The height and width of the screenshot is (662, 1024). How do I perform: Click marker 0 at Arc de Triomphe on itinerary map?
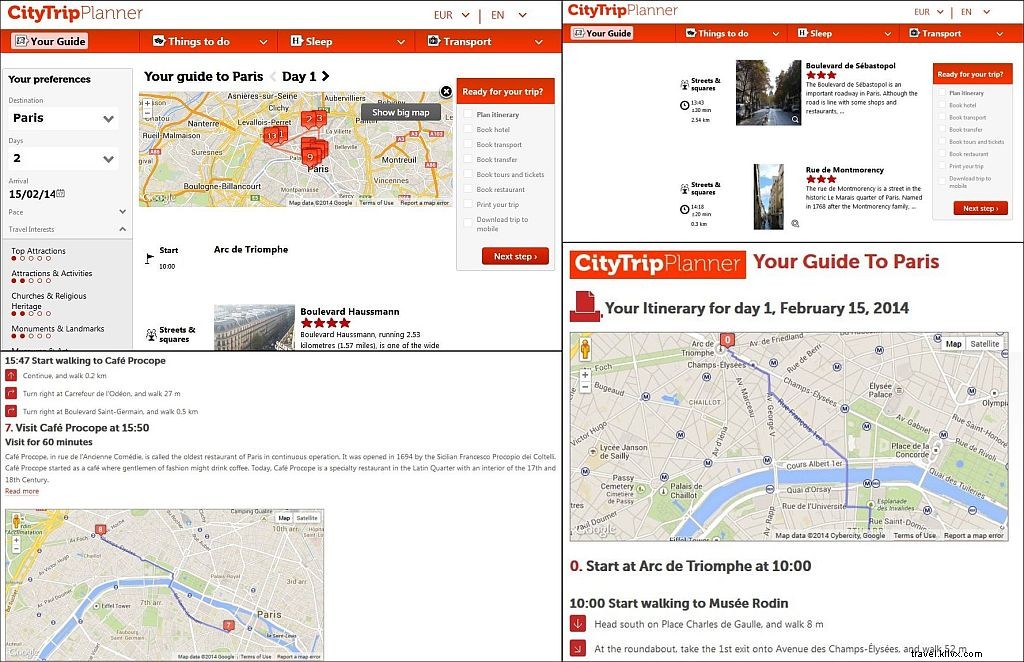click(727, 340)
